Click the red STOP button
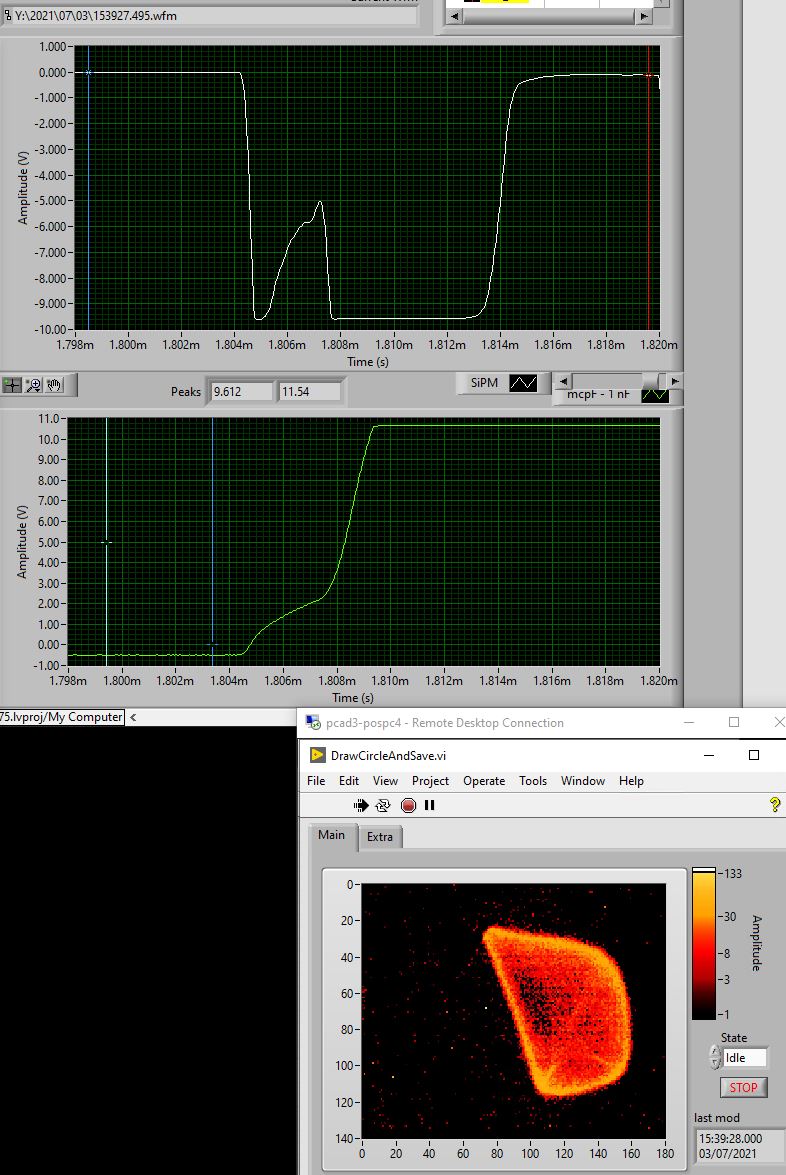 pos(743,1087)
